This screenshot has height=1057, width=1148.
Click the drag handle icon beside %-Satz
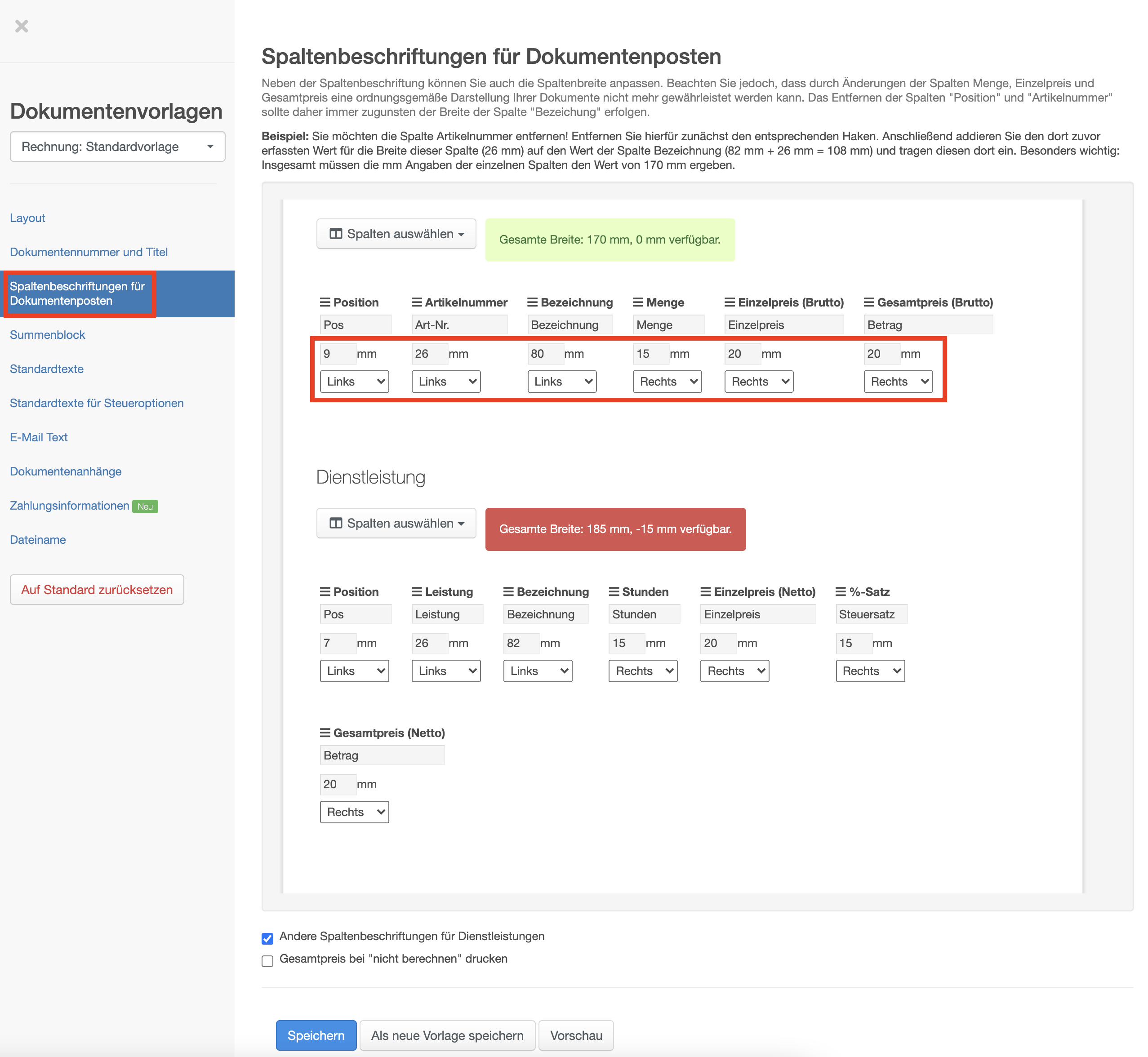click(840, 591)
